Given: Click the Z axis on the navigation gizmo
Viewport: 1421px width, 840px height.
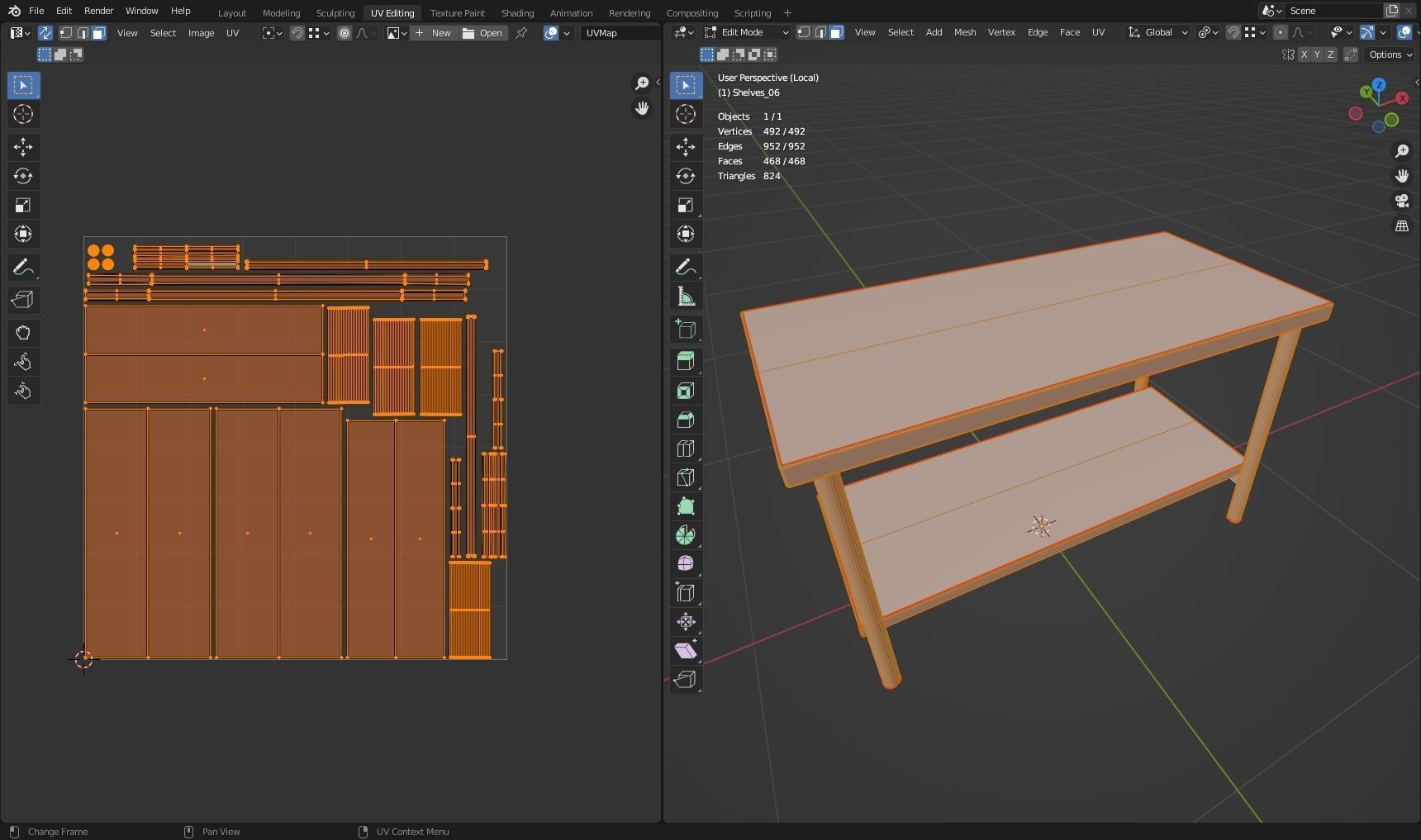Looking at the screenshot, I should coord(1379,84).
